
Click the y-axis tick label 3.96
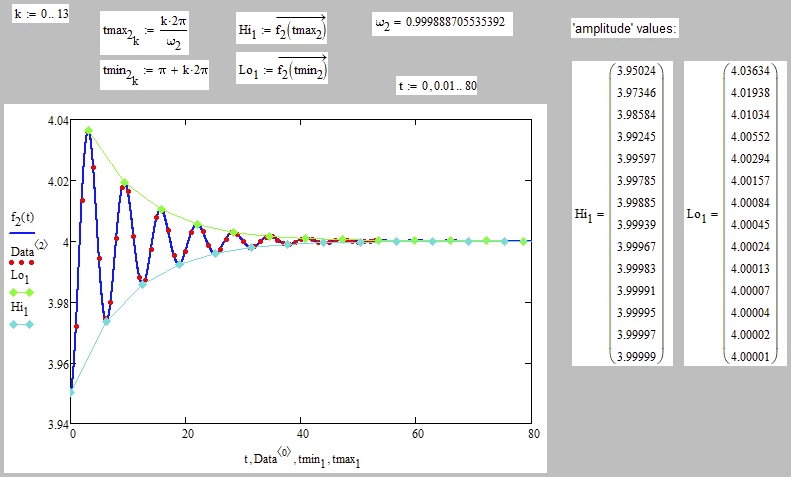pyautogui.click(x=58, y=365)
